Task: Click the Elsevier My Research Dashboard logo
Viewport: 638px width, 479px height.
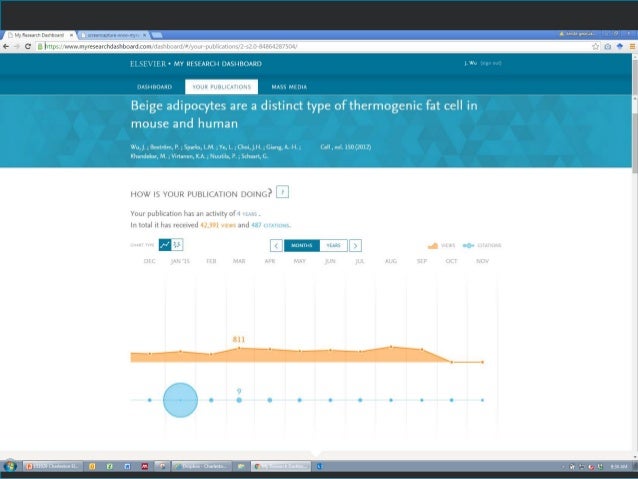Action: coord(196,64)
